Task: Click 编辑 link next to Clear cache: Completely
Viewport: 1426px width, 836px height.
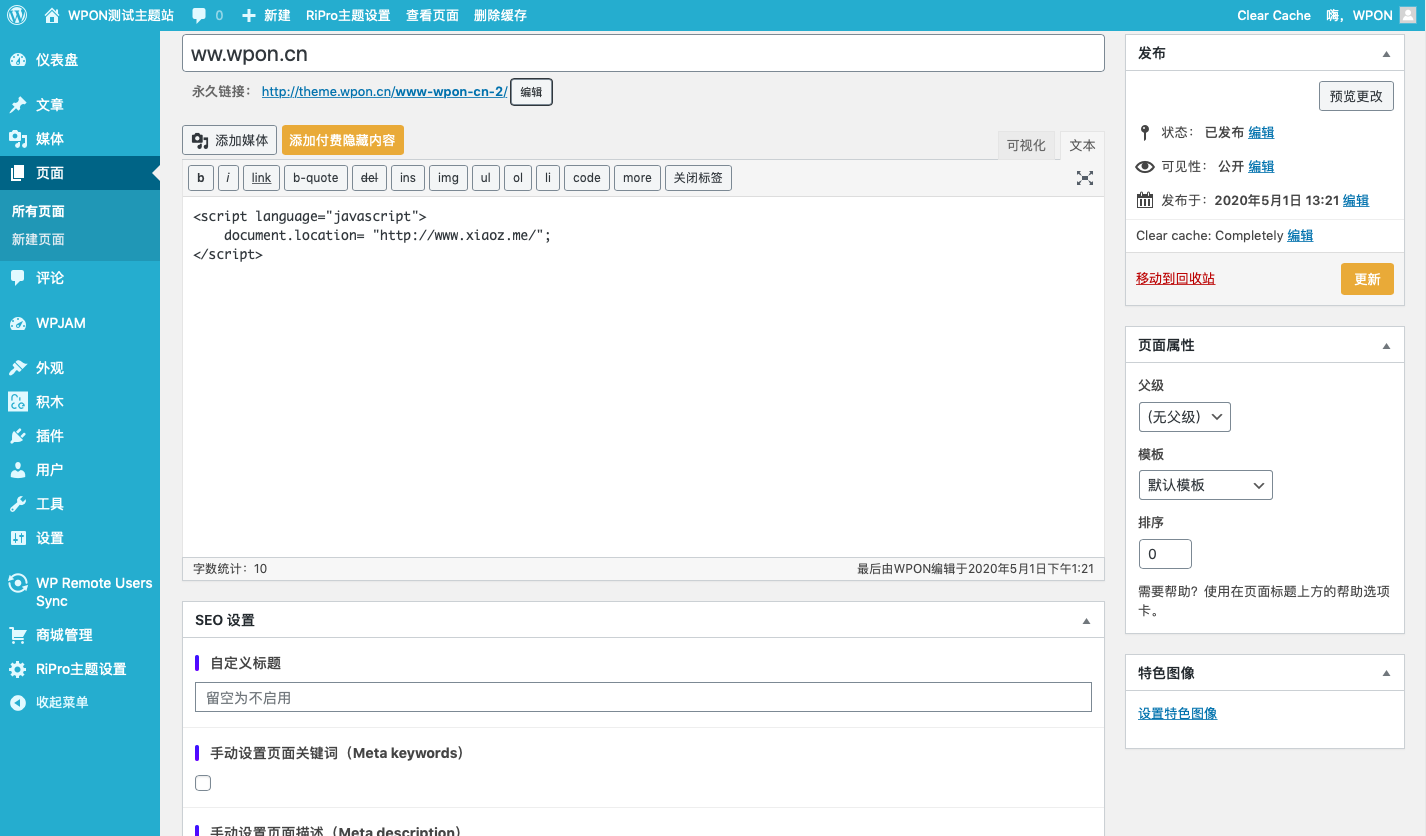Action: click(1300, 235)
